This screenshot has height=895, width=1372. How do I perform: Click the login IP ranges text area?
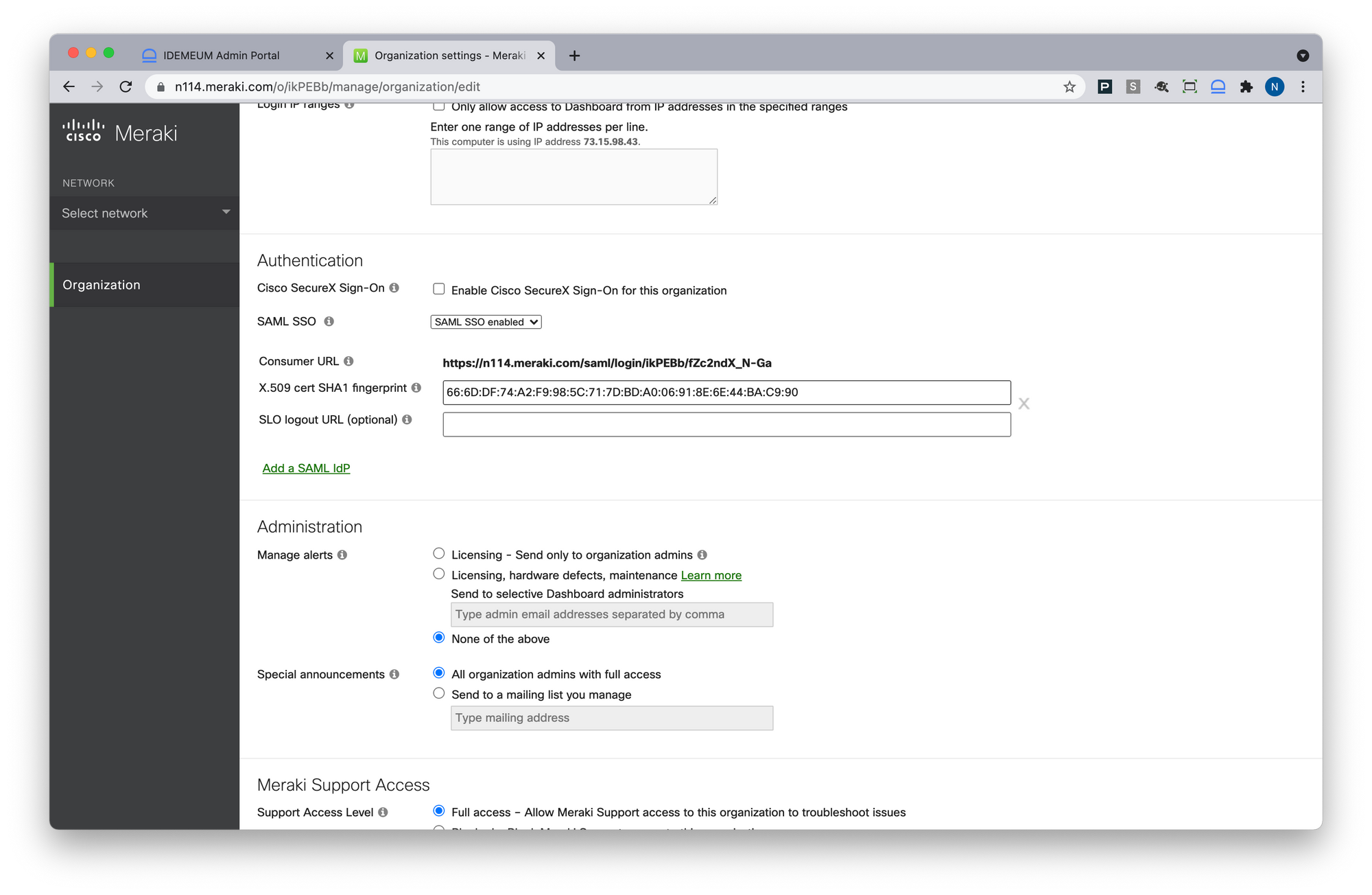pyautogui.click(x=573, y=176)
